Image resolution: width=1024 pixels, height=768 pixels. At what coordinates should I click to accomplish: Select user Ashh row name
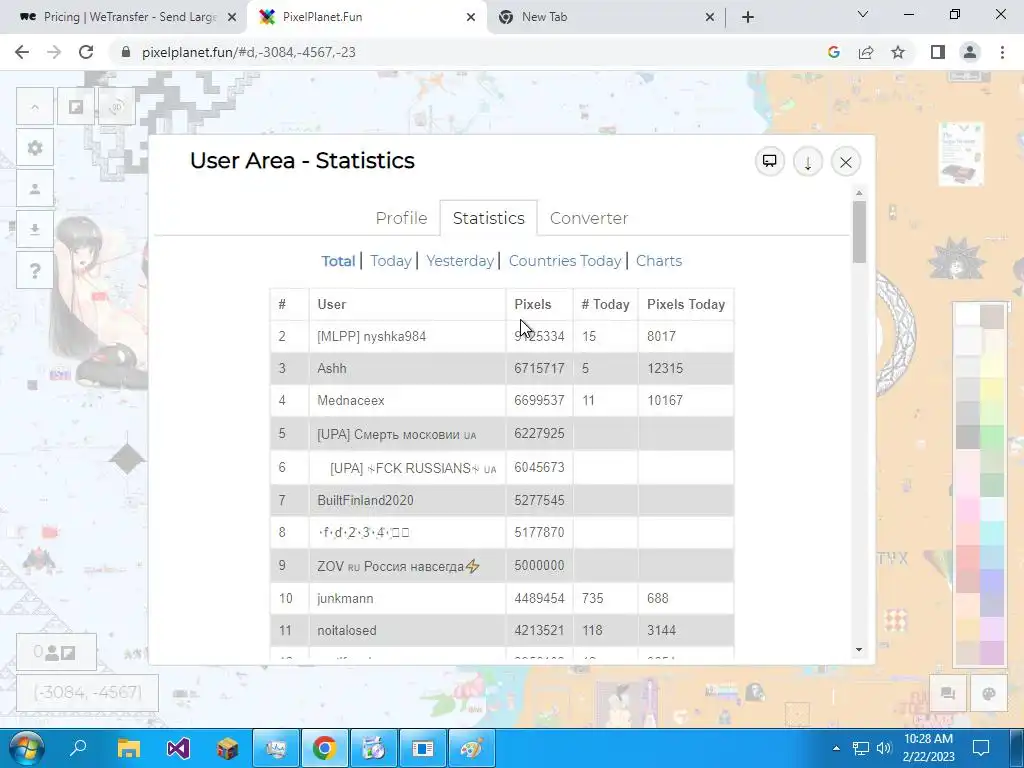click(332, 368)
